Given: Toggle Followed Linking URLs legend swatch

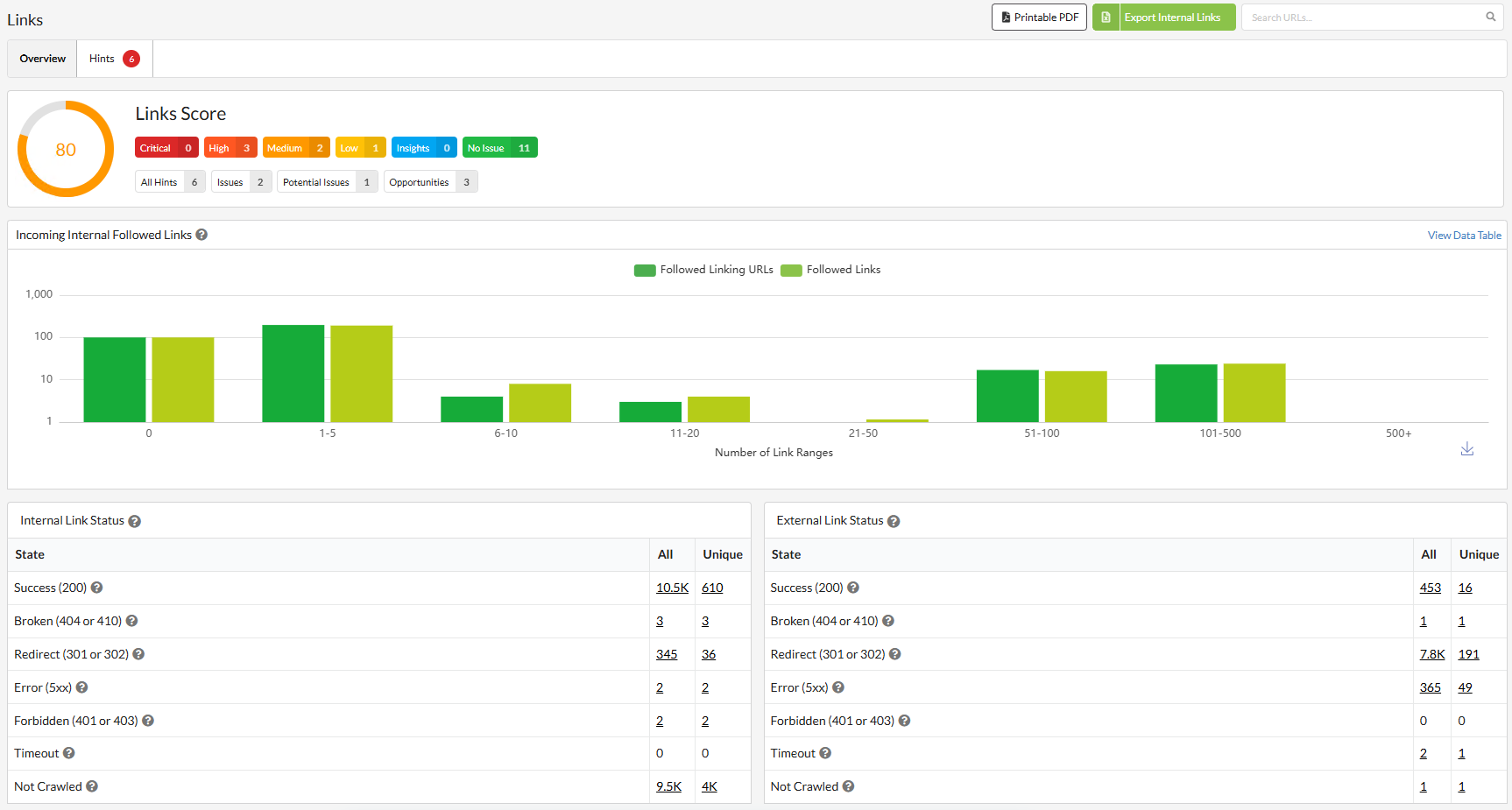Looking at the screenshot, I should [645, 271].
